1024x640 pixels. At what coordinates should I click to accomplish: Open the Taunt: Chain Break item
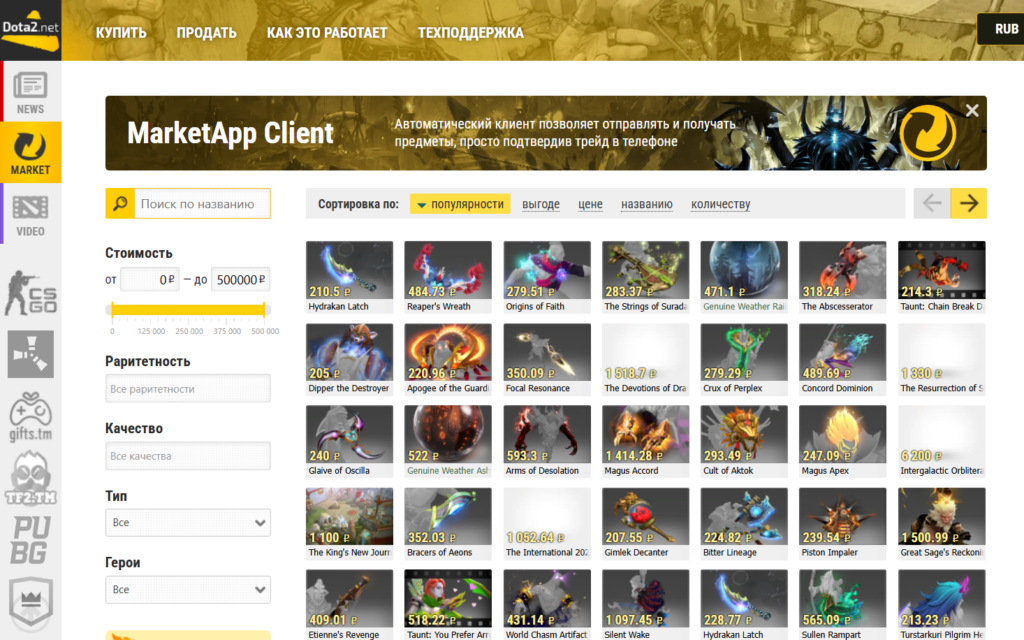942,277
